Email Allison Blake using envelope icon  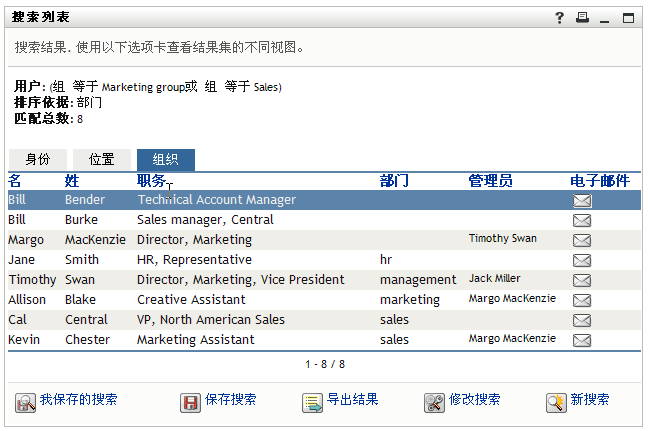(x=581, y=300)
